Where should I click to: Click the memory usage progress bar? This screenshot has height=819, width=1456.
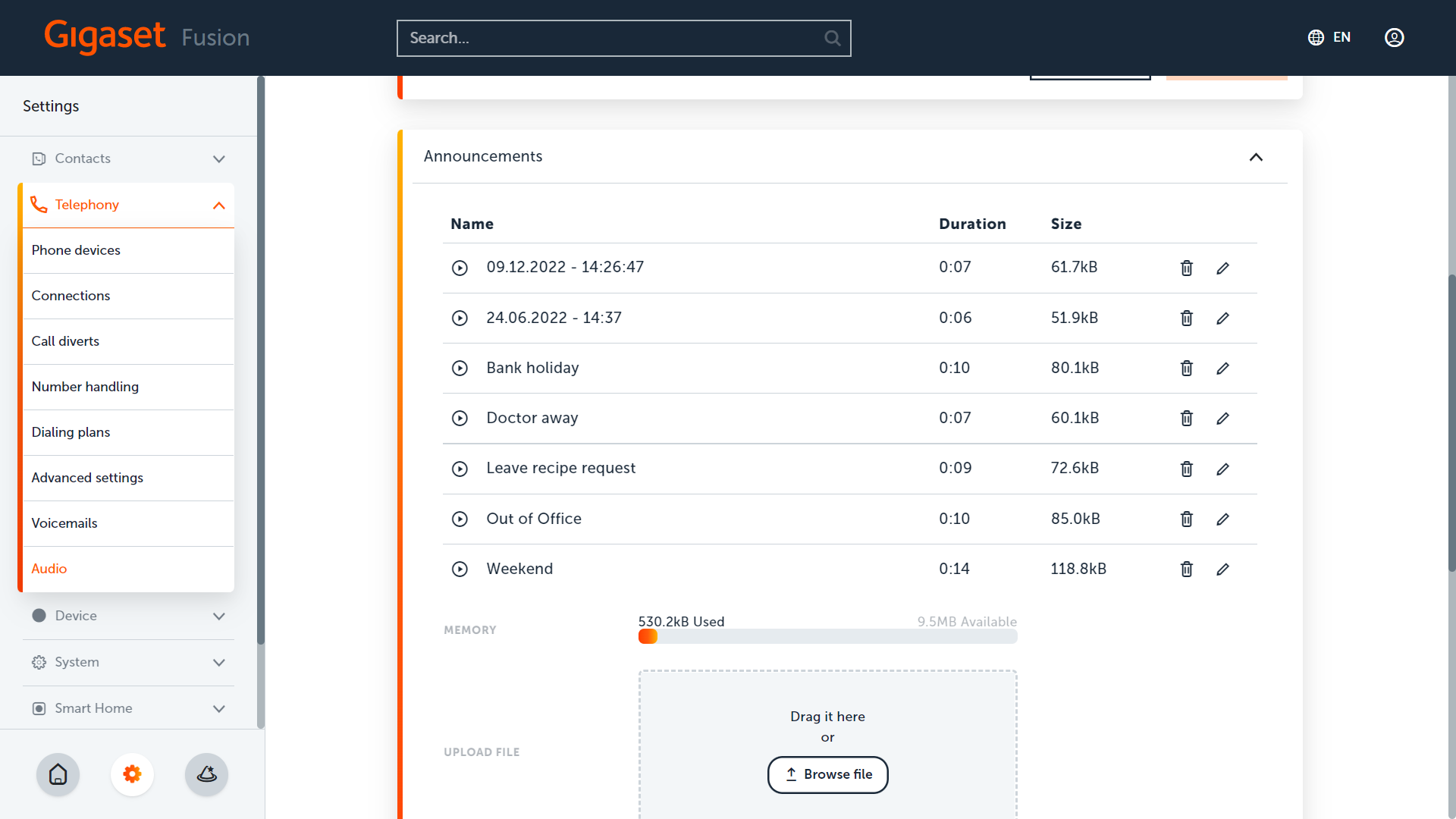coord(827,637)
